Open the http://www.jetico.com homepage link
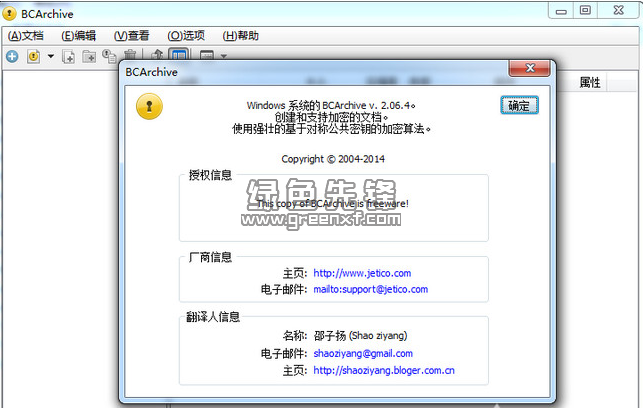Screen dimensions: 643x408 [362, 273]
